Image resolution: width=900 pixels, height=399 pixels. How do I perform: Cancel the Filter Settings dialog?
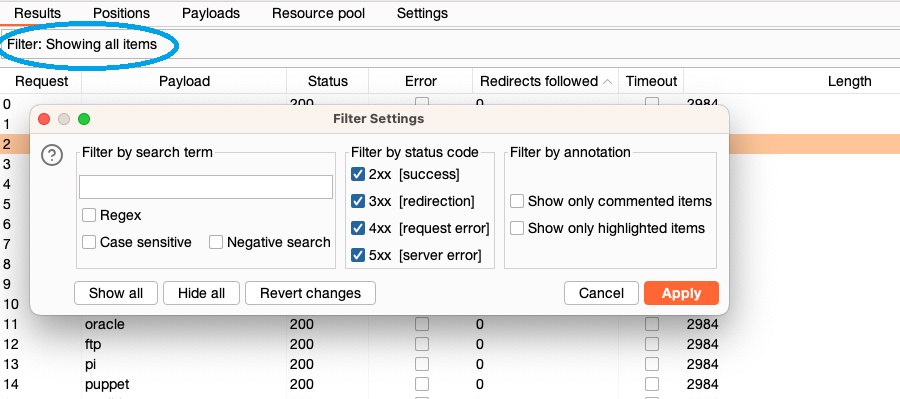(601, 293)
